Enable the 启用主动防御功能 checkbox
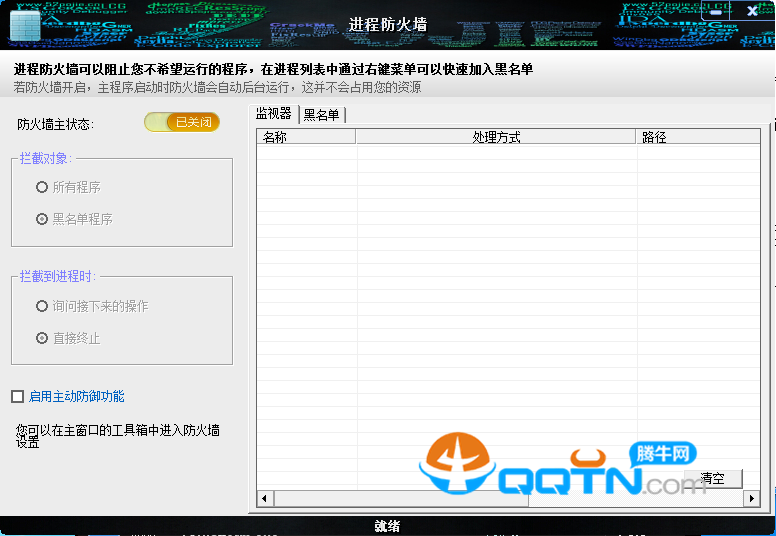The width and height of the screenshot is (776, 536). (18, 397)
